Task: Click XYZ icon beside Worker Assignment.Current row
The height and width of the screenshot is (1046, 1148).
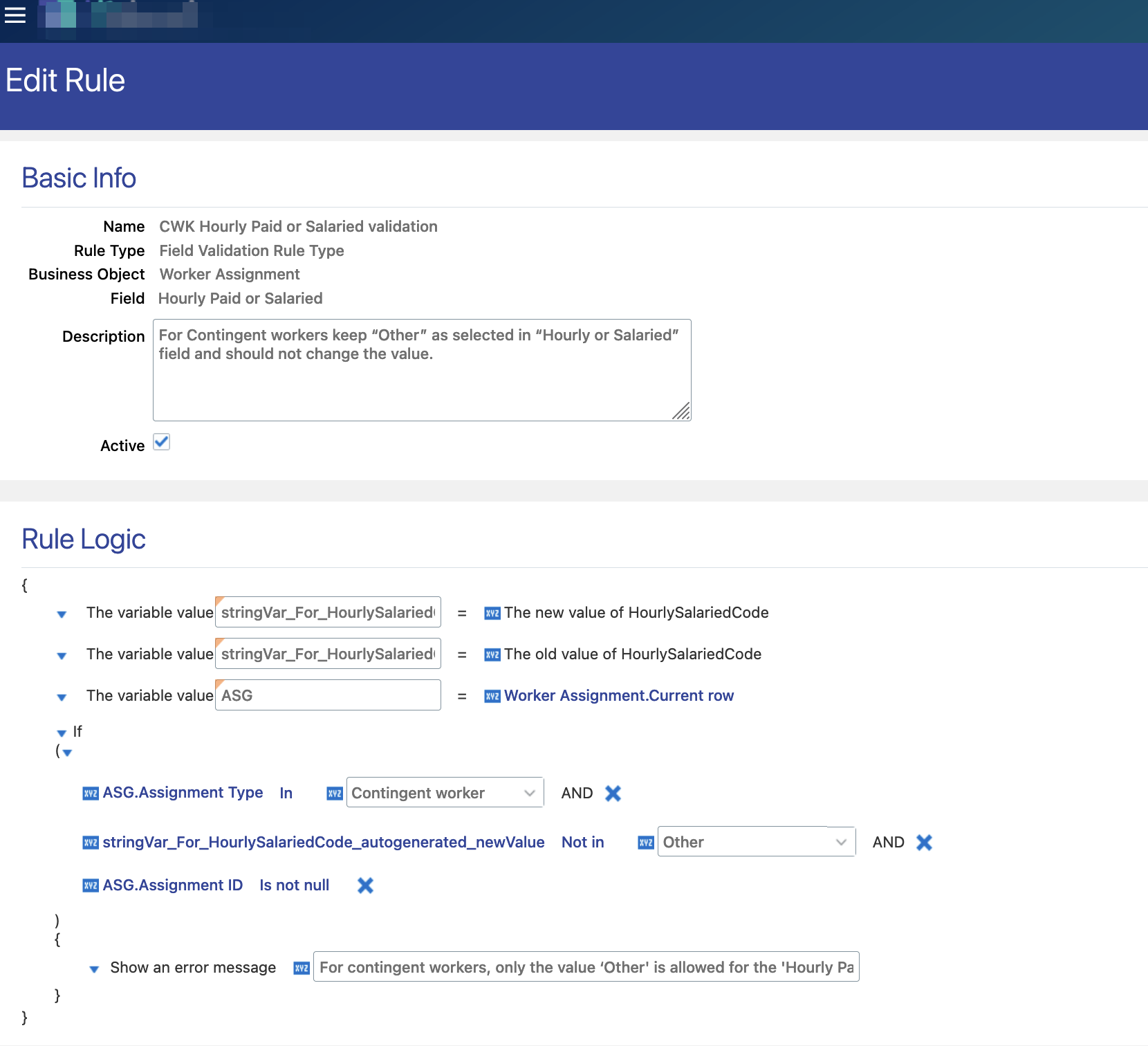Action: [x=492, y=696]
